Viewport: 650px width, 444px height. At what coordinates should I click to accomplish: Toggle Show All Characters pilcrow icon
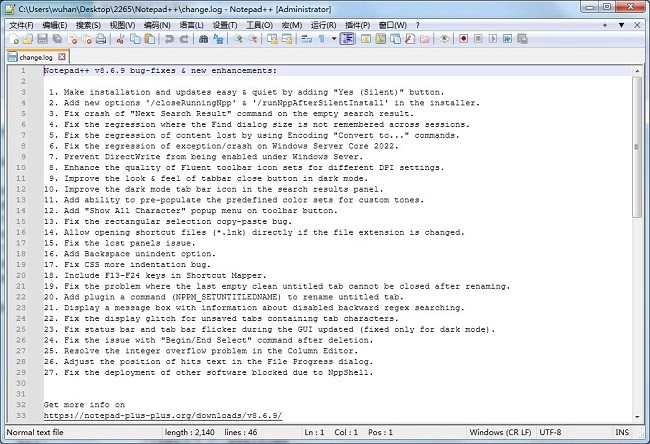pos(321,39)
